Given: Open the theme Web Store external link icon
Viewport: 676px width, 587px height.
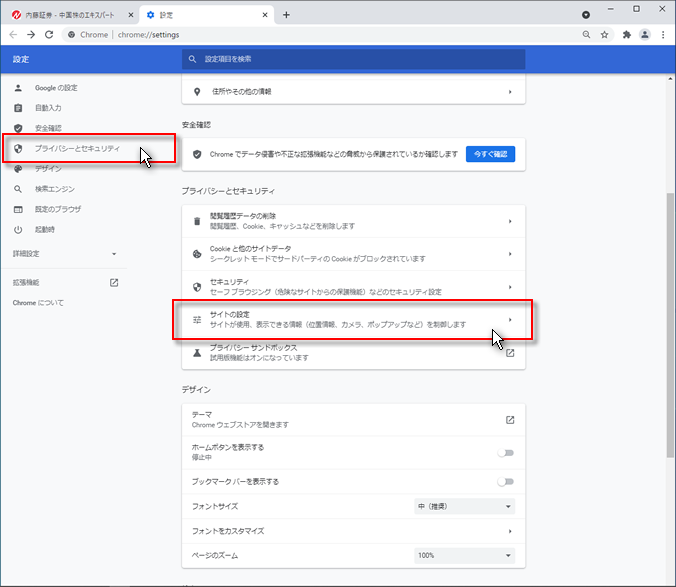Looking at the screenshot, I should click(509, 419).
